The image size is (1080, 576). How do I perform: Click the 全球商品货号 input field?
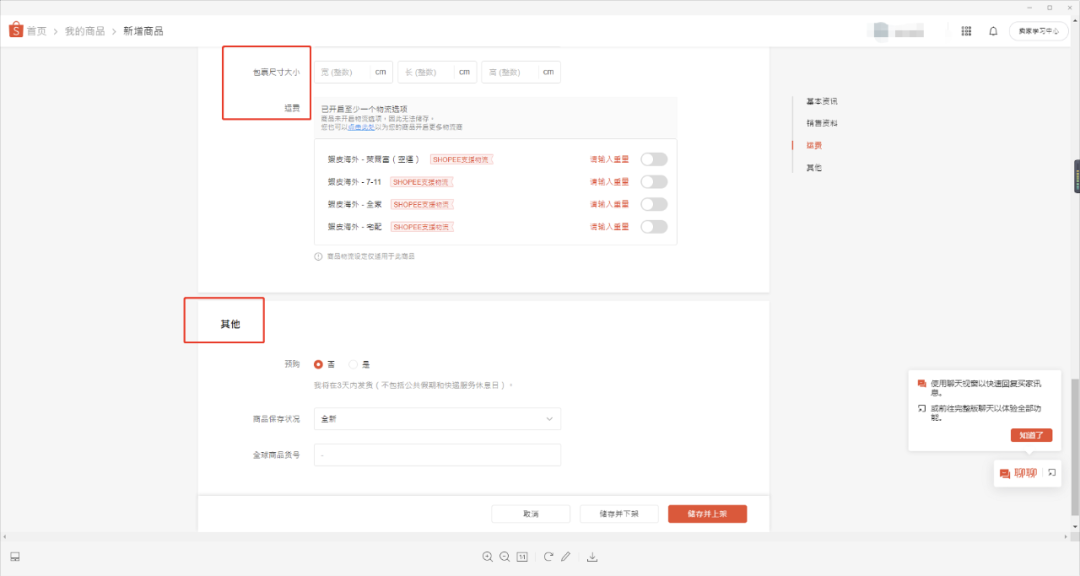click(437, 454)
